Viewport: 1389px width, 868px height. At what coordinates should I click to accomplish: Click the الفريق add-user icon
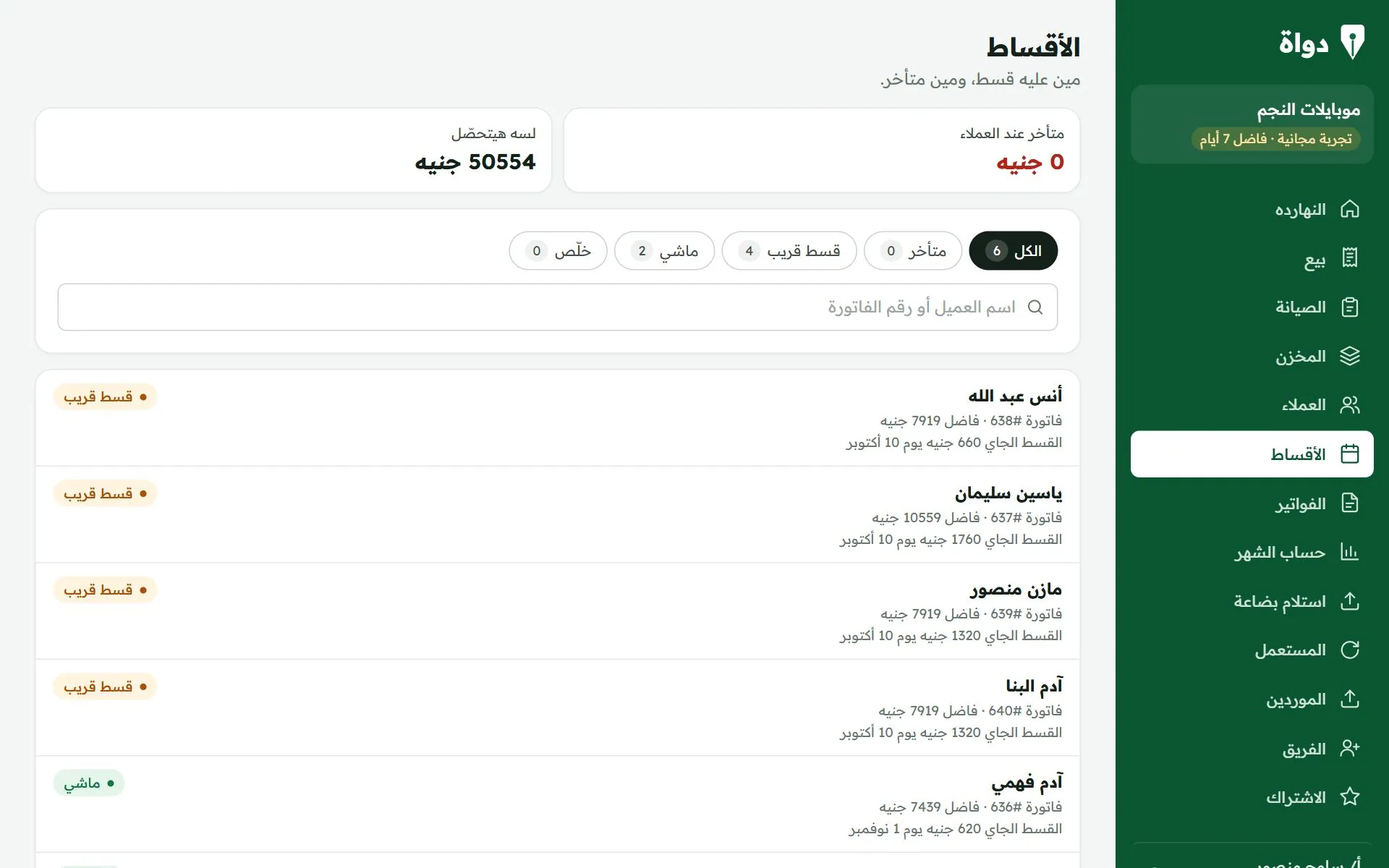1349,749
